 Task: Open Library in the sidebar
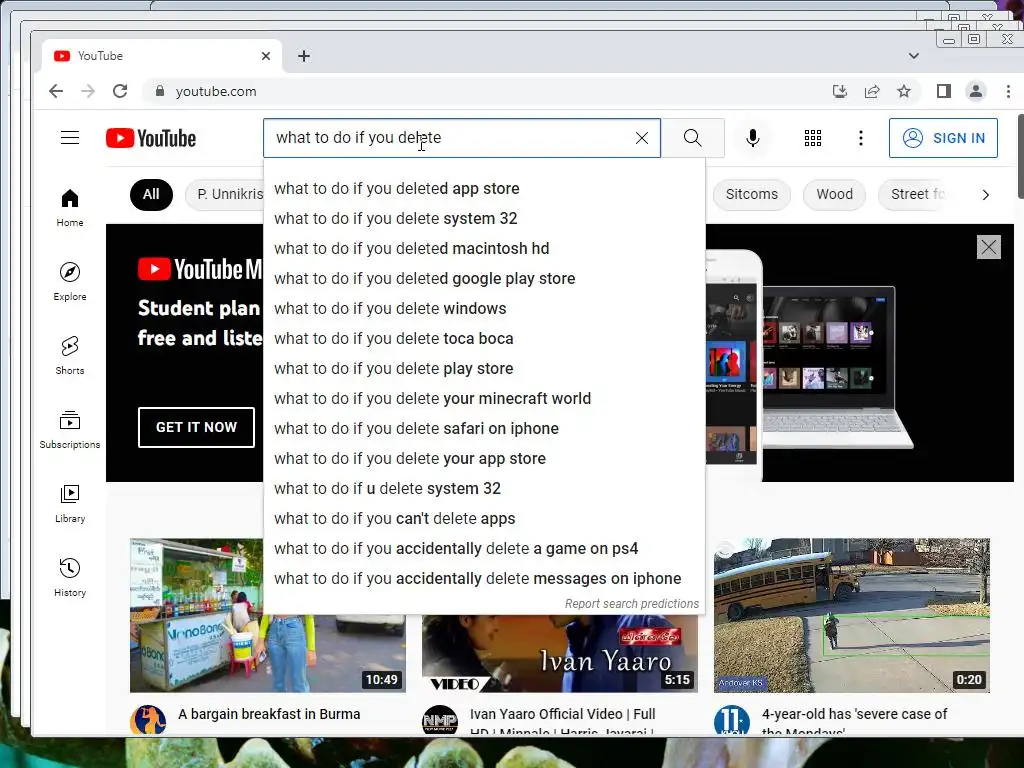[70, 503]
